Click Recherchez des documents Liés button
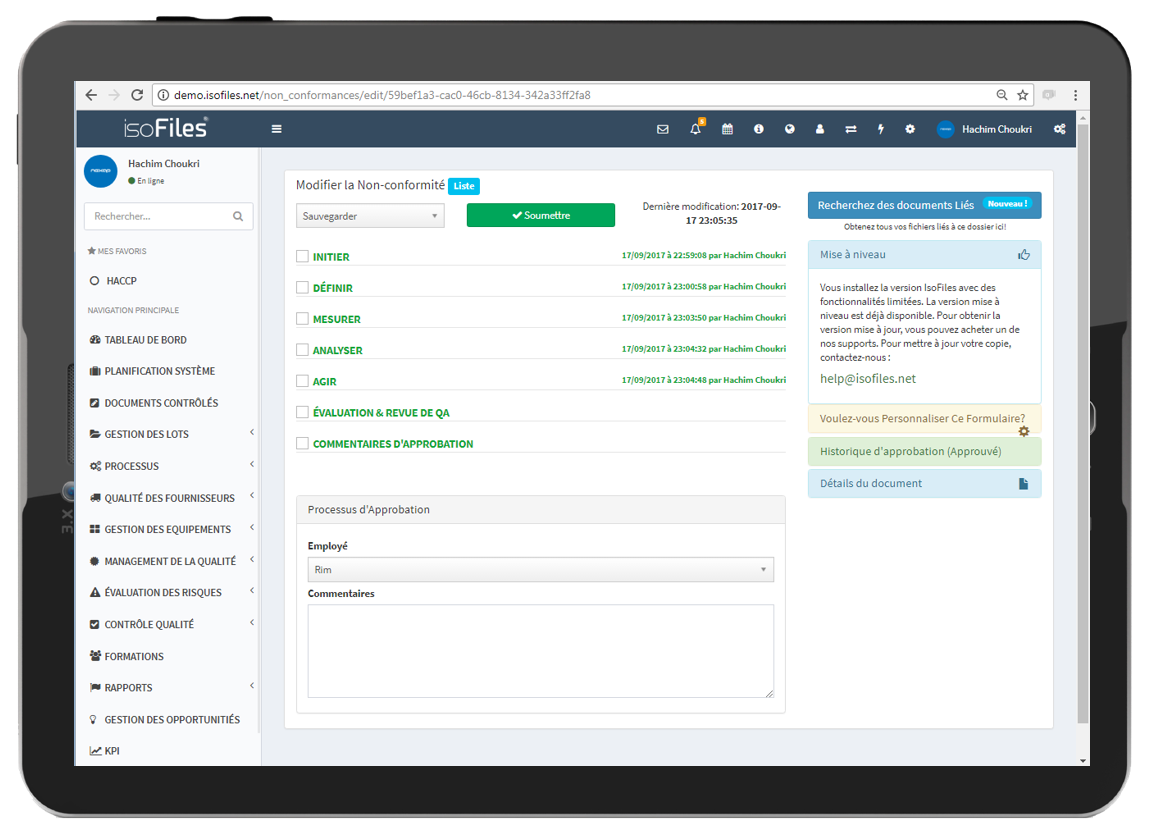This screenshot has width=1149, height=833. [925, 205]
